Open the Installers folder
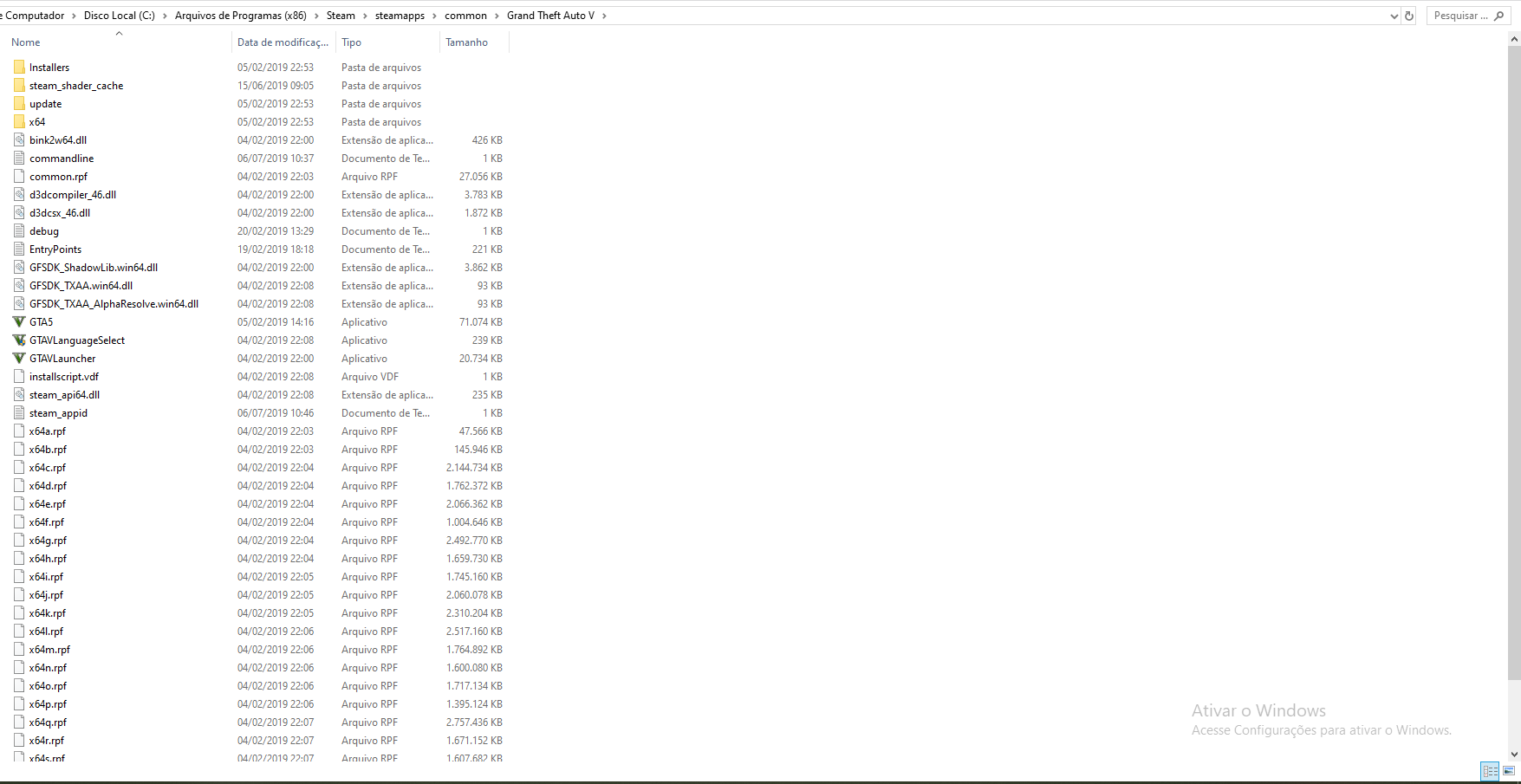Viewport: 1521px width, 784px height. 50,67
